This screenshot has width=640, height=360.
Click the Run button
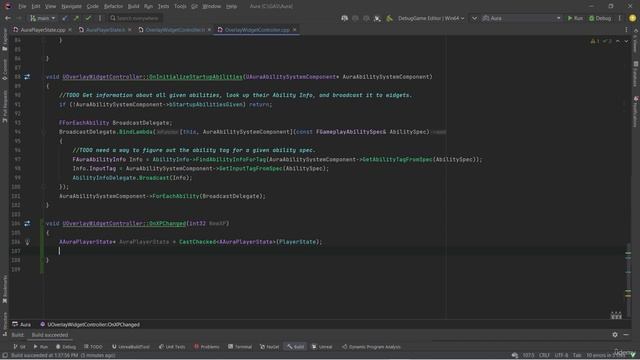point(575,18)
